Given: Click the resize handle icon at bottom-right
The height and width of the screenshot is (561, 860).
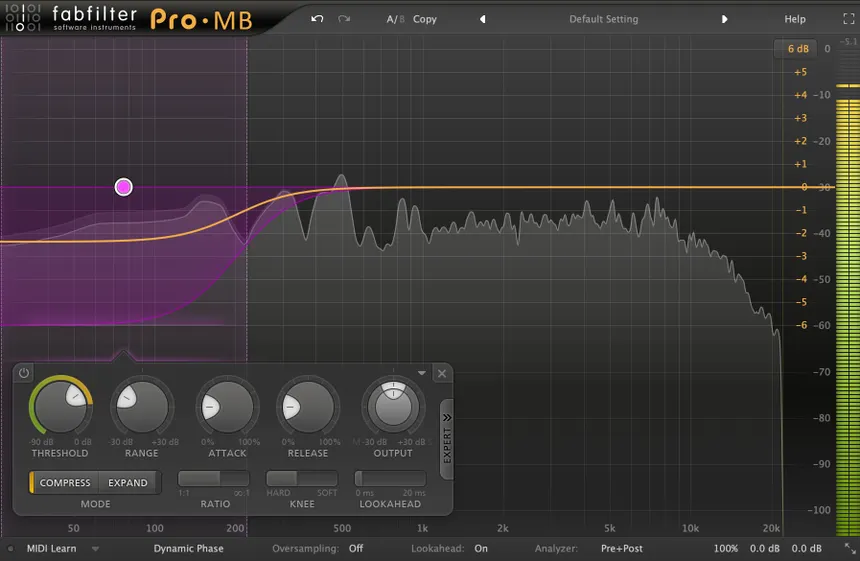Looking at the screenshot, I should coord(850,548).
